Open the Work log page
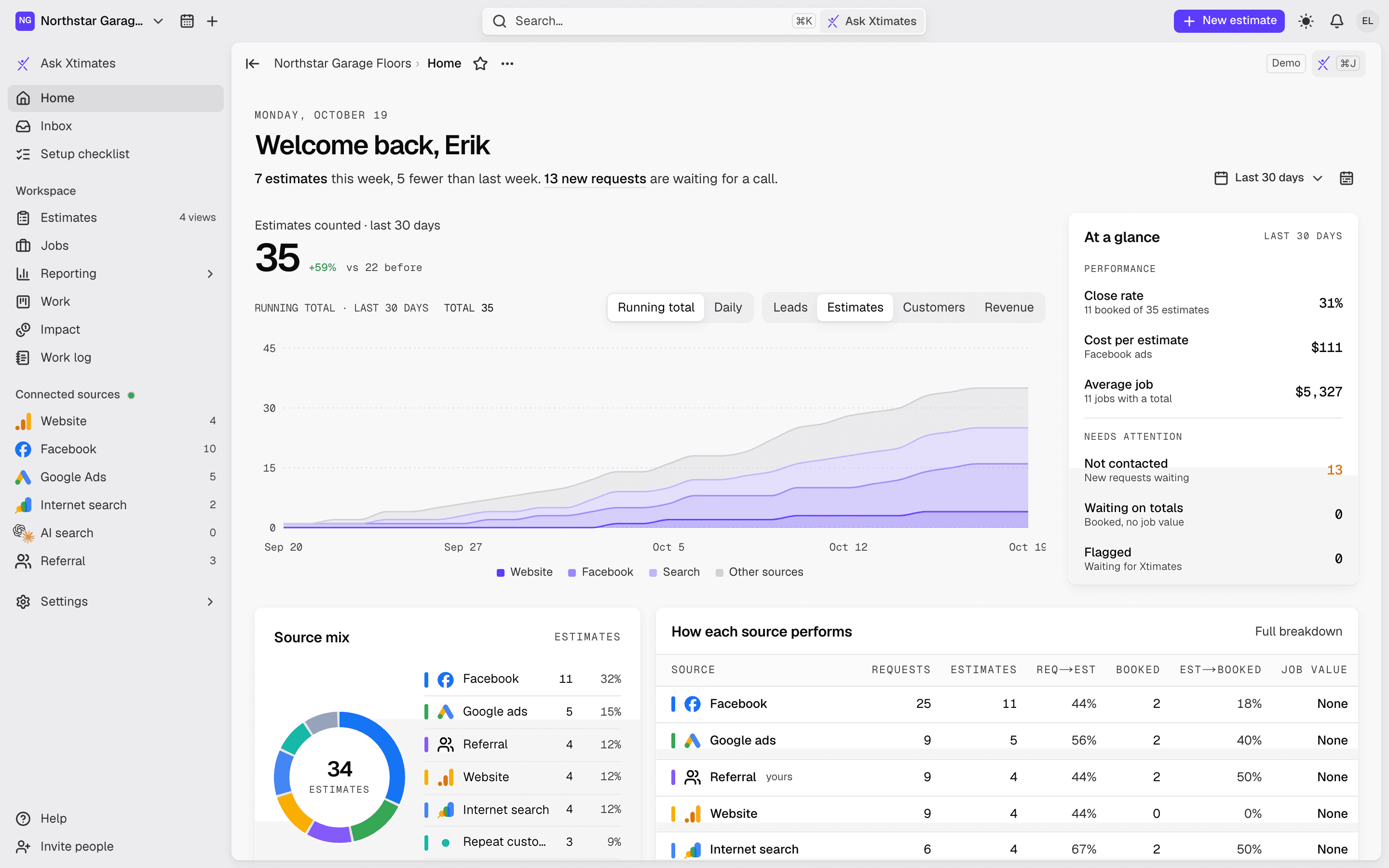 (x=115, y=357)
